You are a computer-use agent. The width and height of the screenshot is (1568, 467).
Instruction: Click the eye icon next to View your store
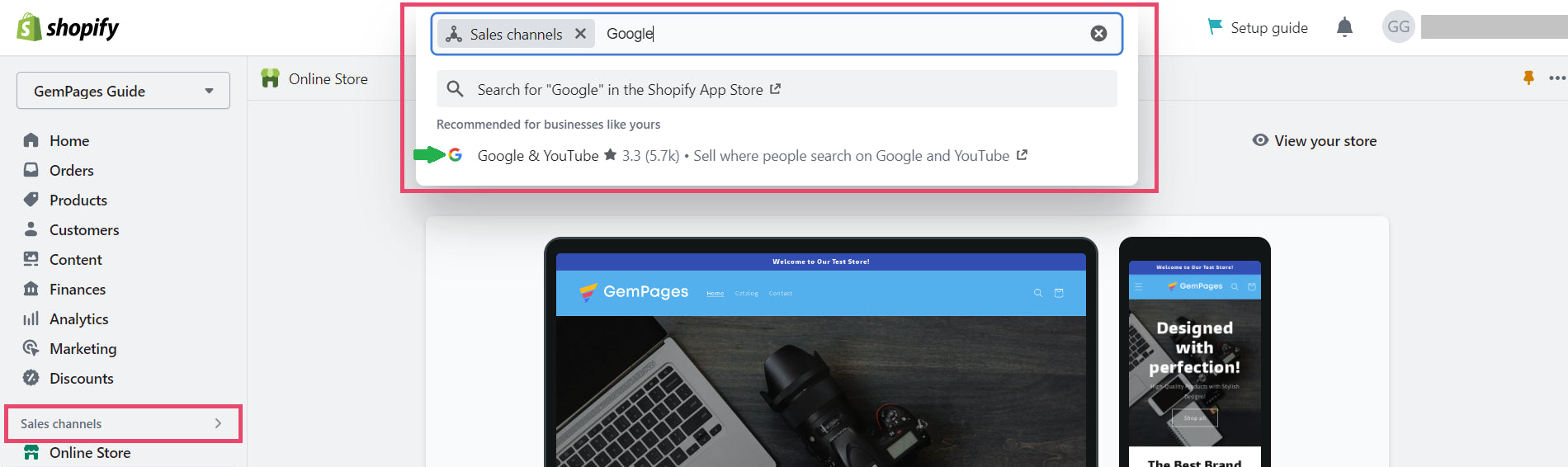click(x=1260, y=140)
